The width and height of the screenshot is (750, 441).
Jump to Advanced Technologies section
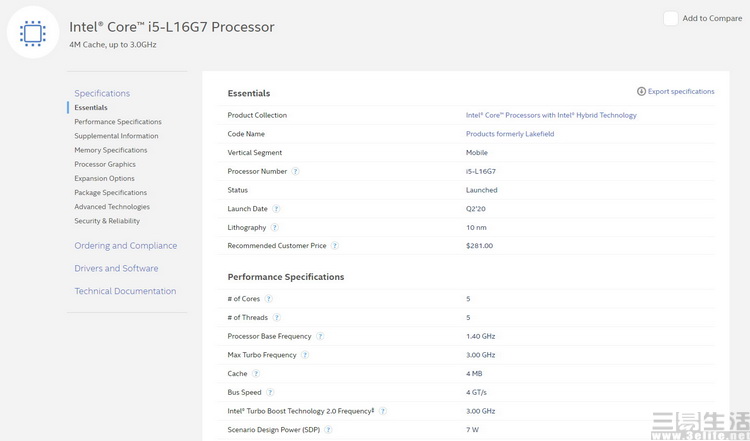[x=112, y=207]
